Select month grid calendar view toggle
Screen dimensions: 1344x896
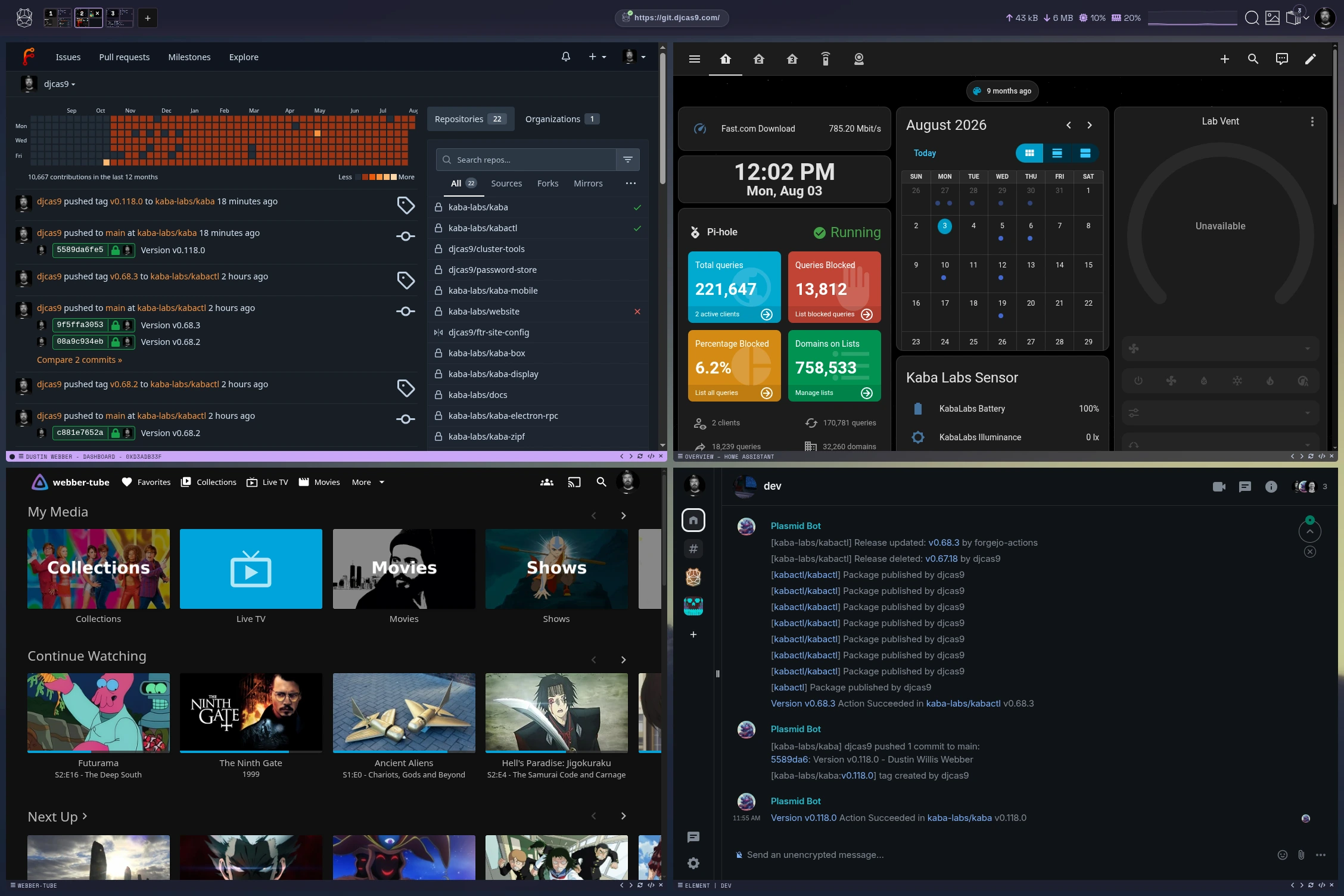1029,153
